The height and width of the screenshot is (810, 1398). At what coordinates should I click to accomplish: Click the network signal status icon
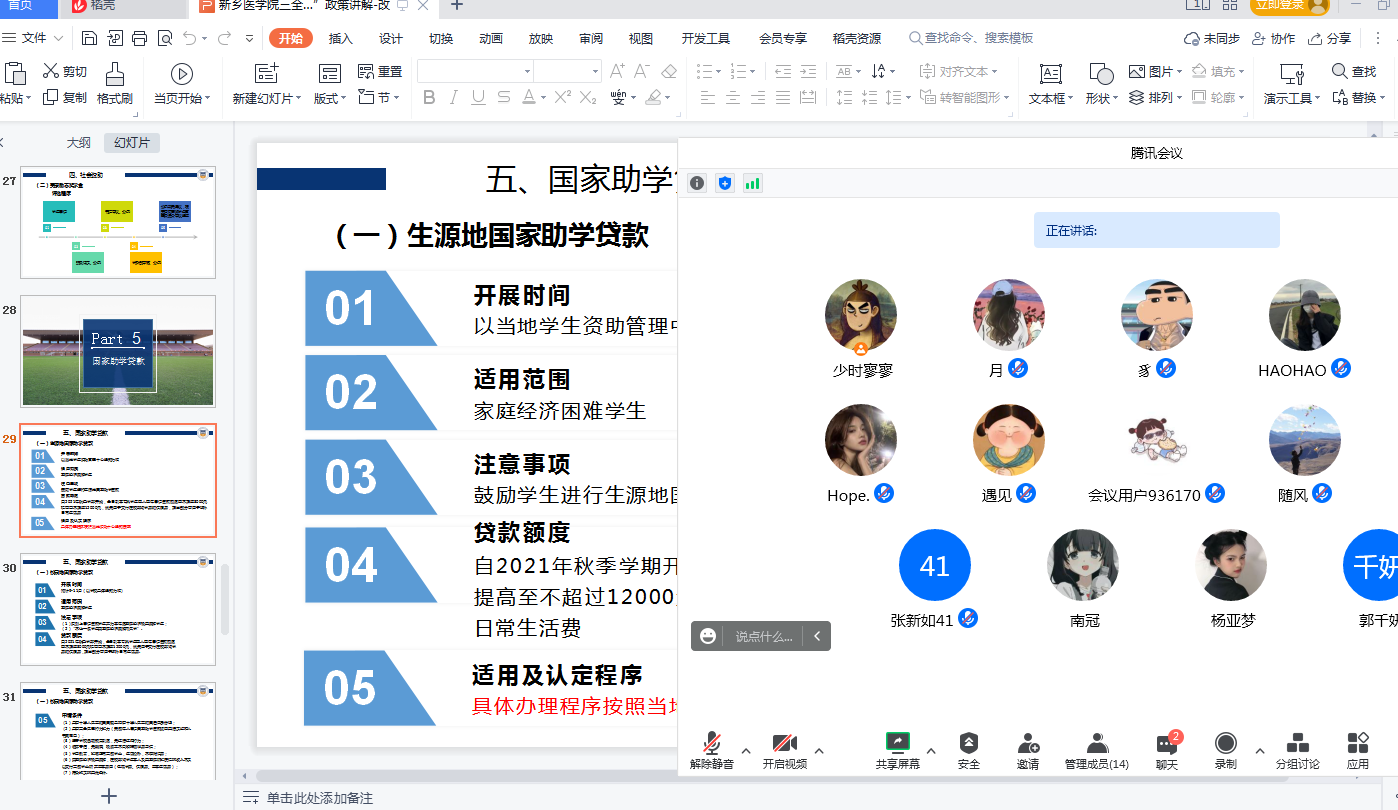tap(752, 183)
